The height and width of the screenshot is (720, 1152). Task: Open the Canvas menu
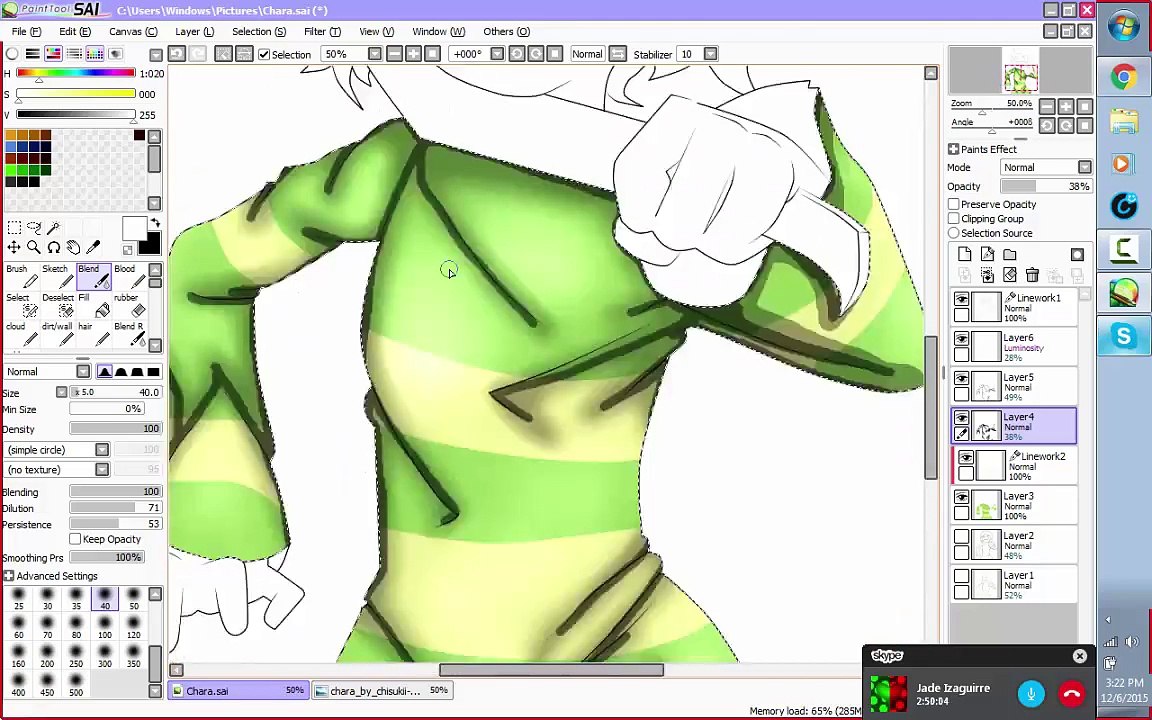point(133,32)
